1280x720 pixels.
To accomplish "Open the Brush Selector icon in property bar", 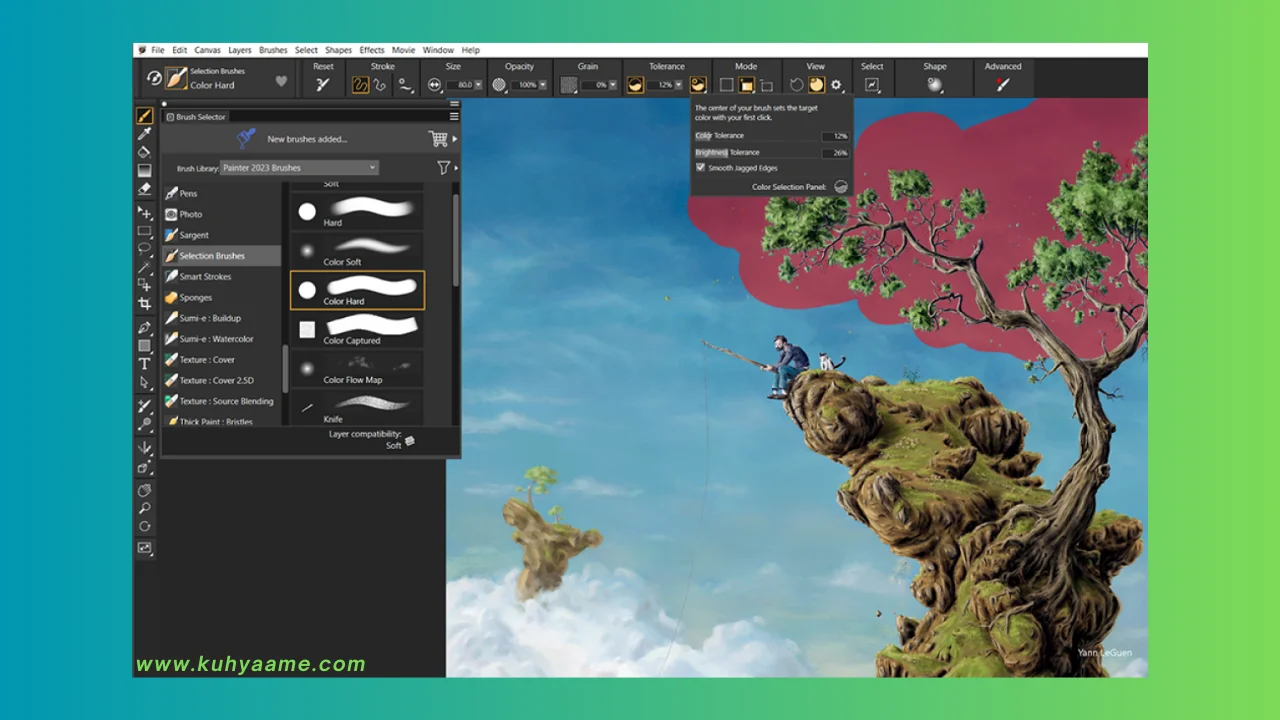I will pyautogui.click(x=176, y=78).
